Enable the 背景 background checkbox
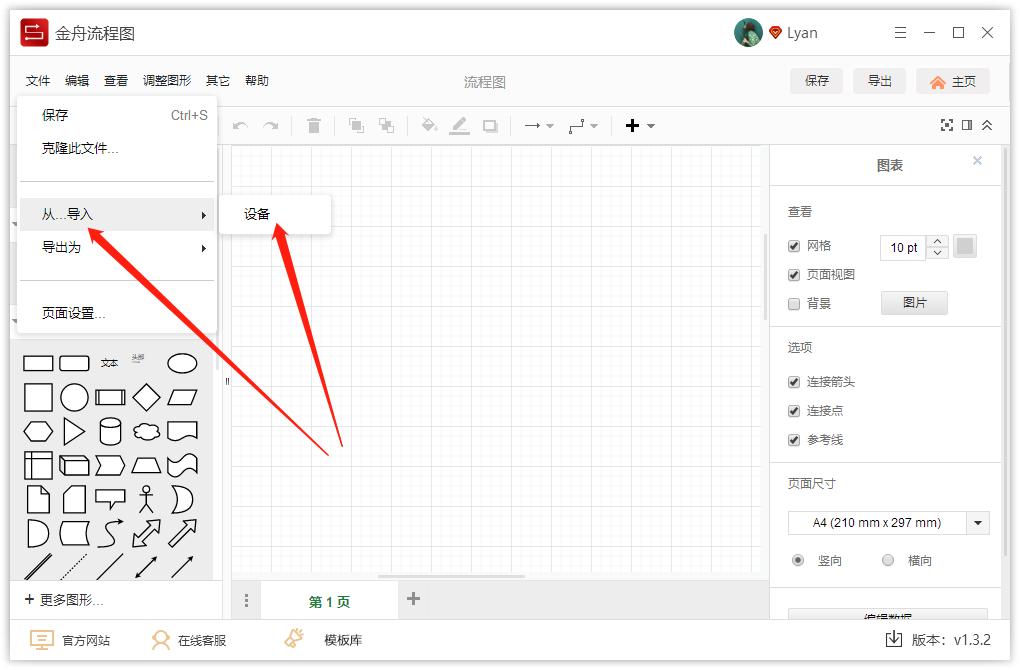The image size is (1020, 670). point(794,303)
